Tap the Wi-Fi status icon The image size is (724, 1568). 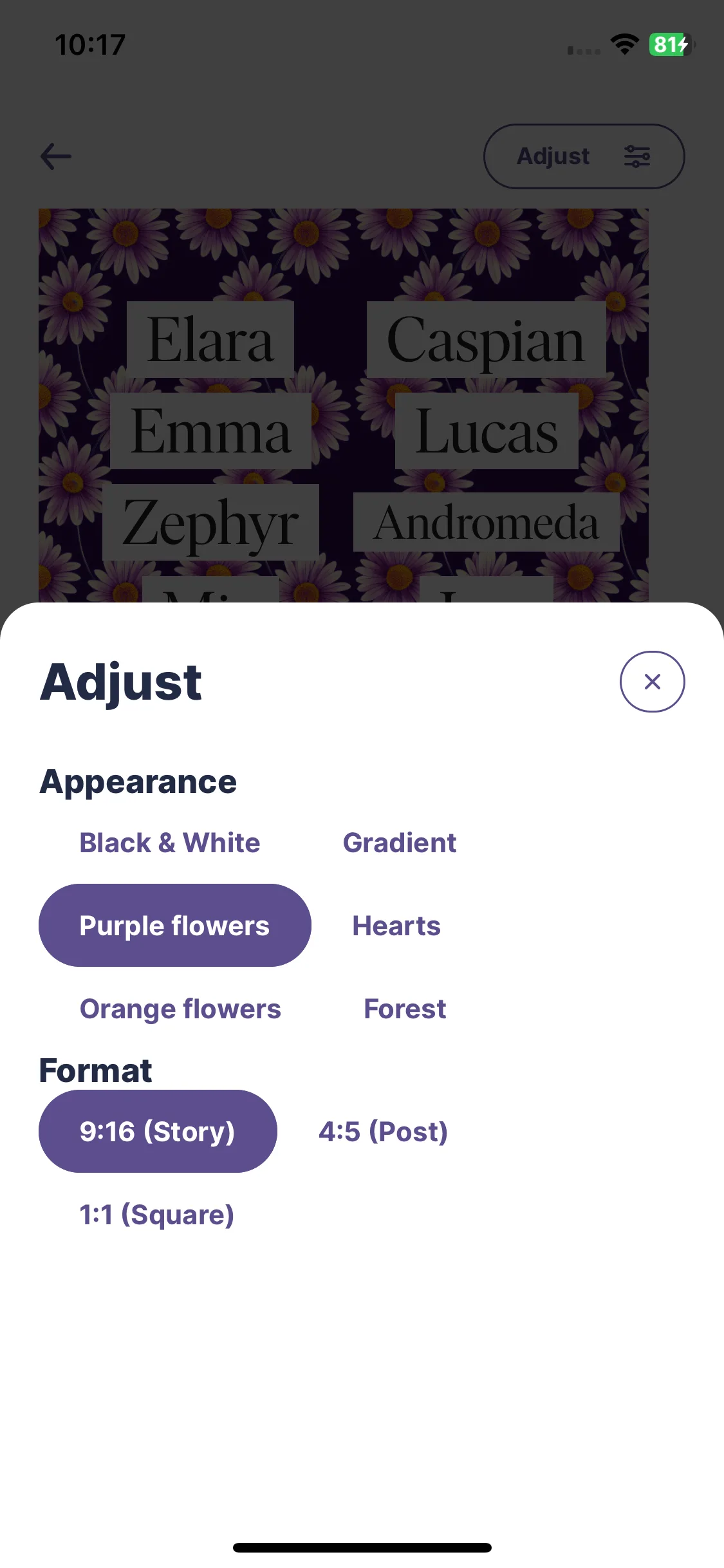click(x=624, y=44)
